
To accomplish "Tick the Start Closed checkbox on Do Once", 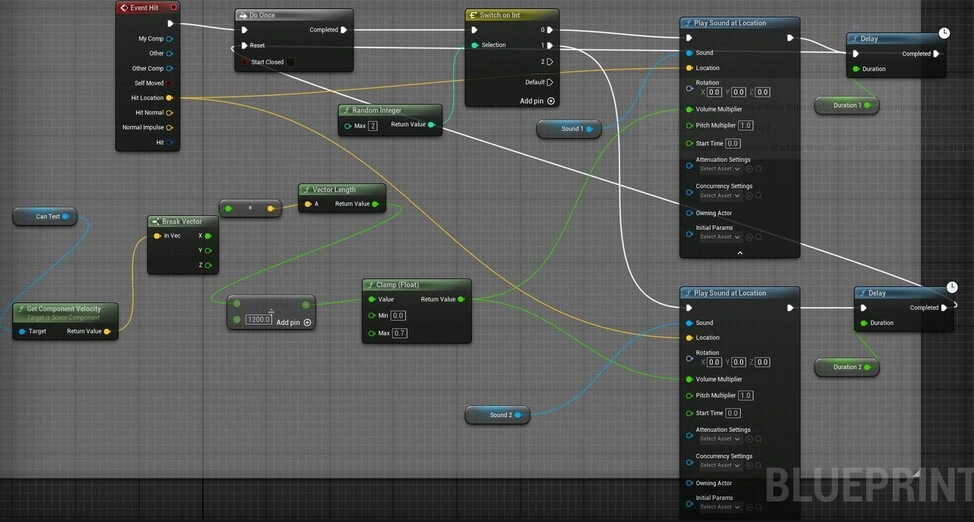I will (x=290, y=62).
